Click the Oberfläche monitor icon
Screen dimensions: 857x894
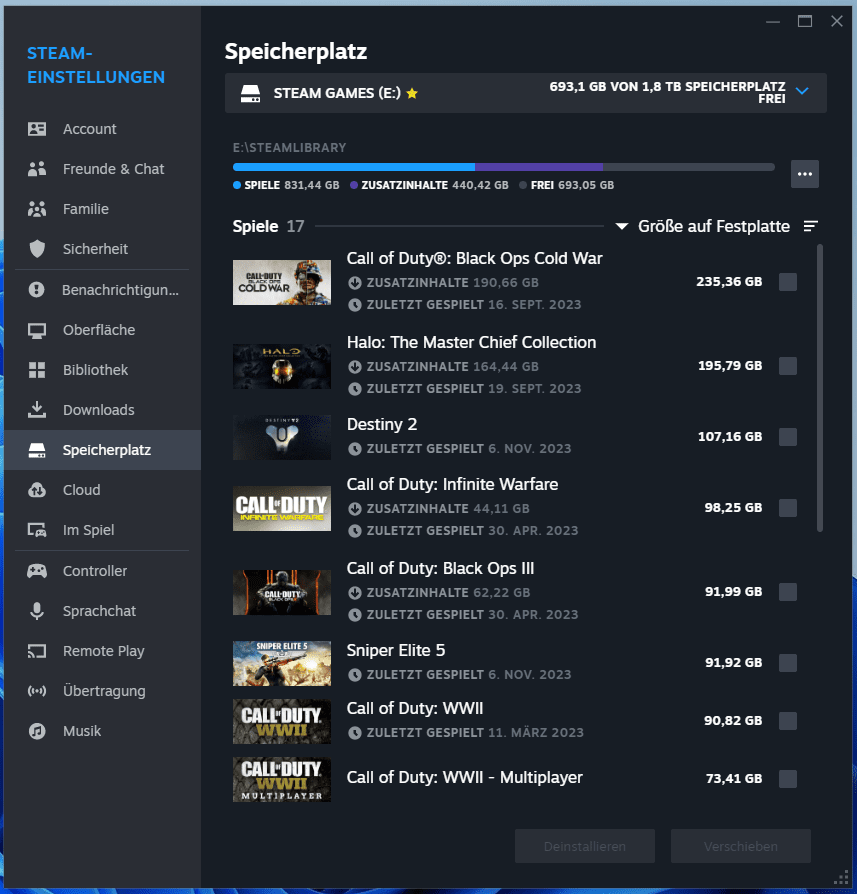point(36,330)
